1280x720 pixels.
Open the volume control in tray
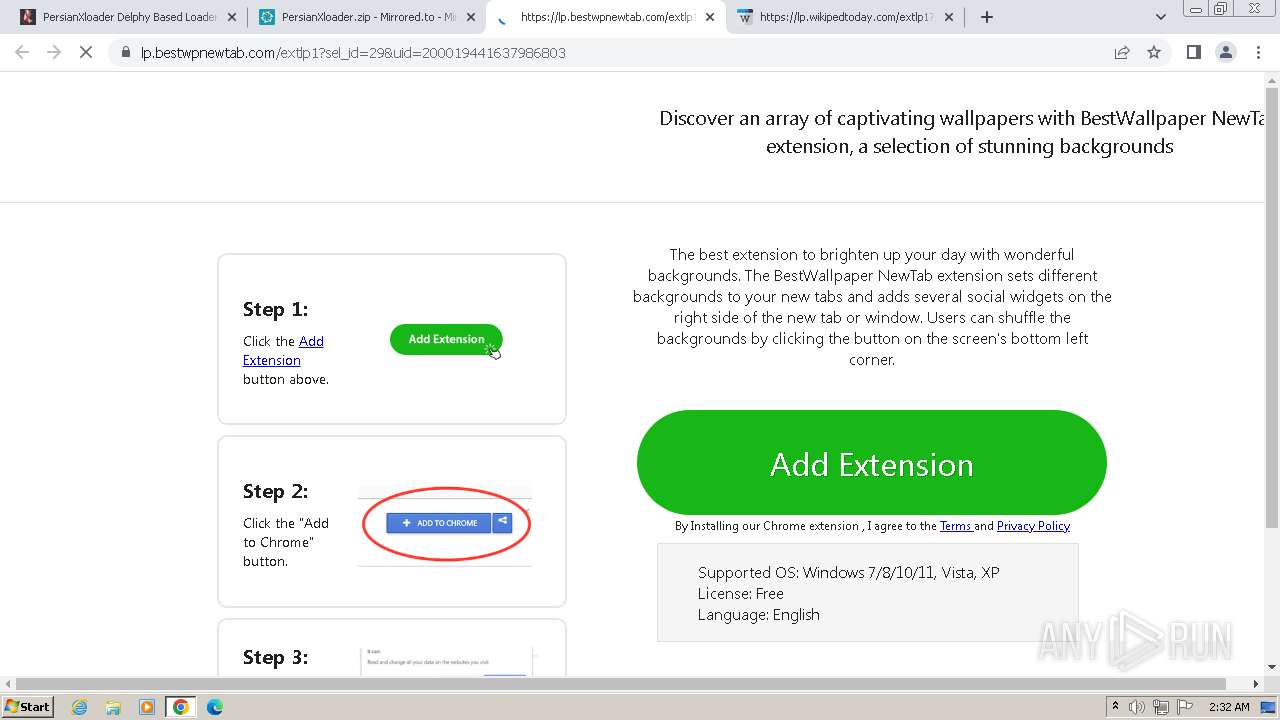(1137, 707)
